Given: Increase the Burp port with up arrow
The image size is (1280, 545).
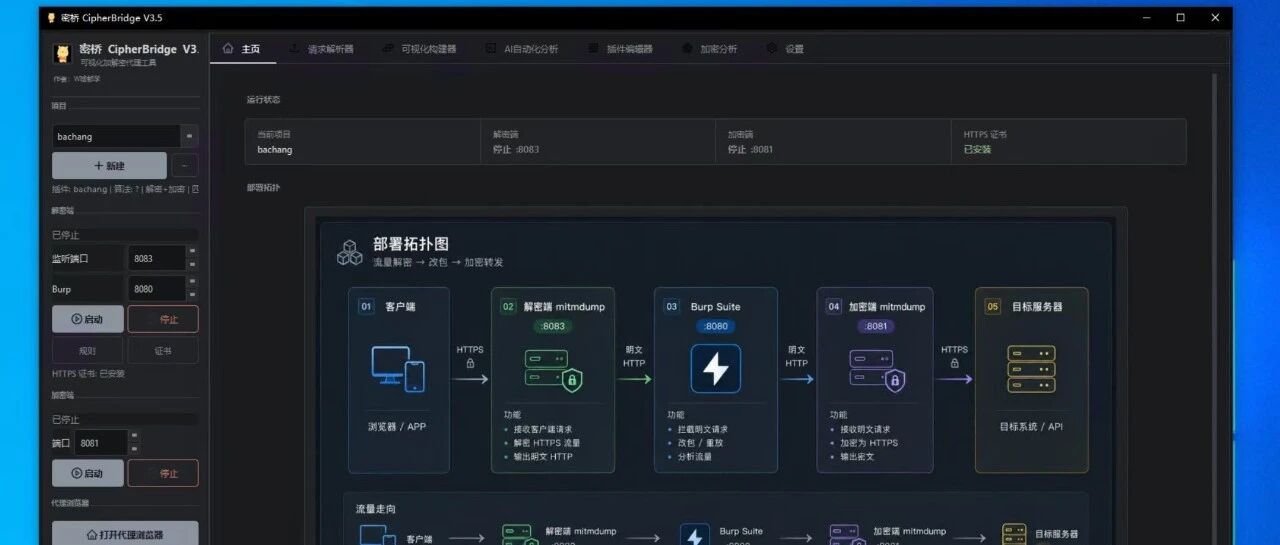Looking at the screenshot, I should click(x=192, y=283).
